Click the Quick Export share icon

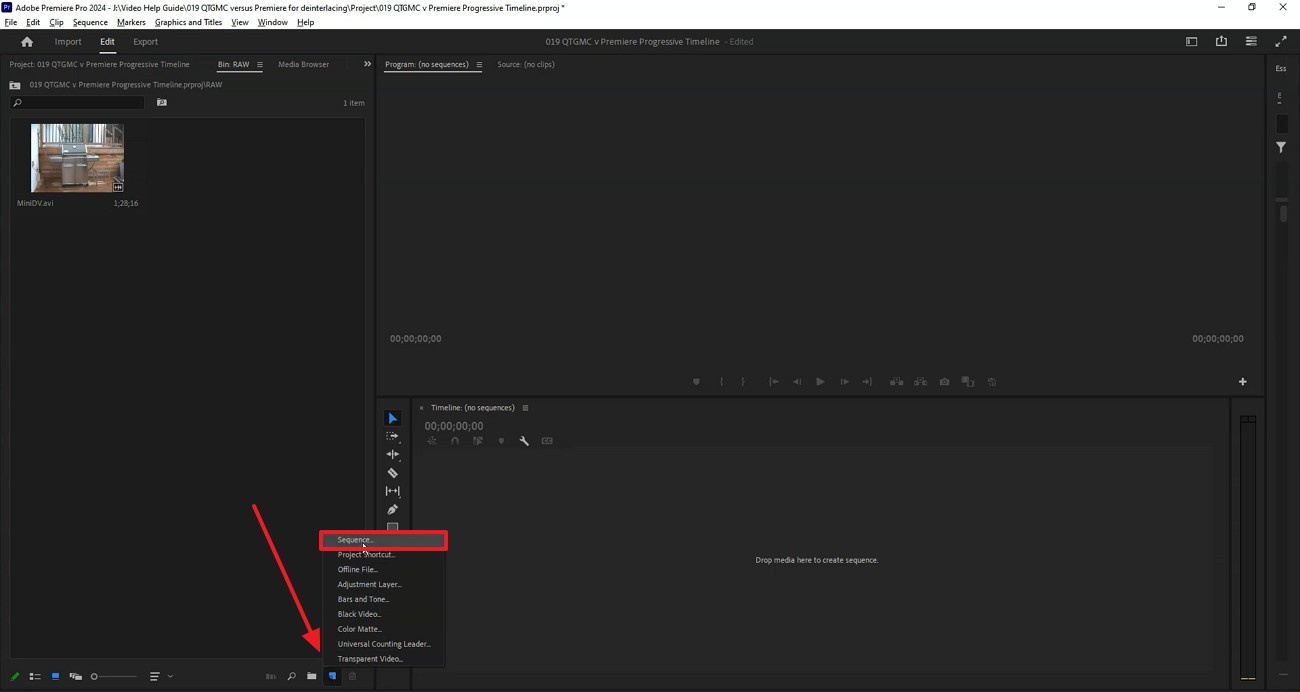[x=1221, y=41]
